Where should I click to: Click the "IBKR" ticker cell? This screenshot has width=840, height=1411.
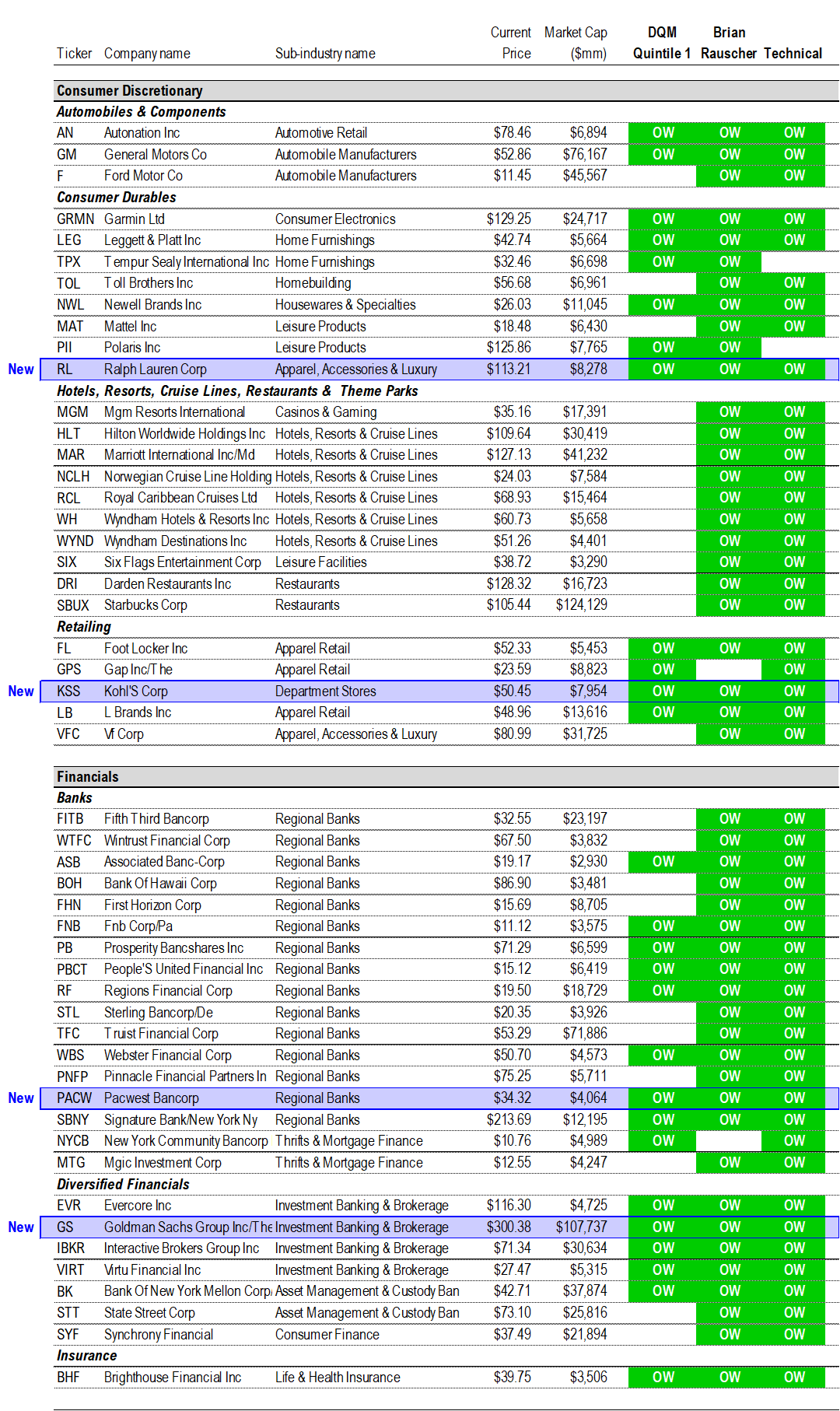71,1248
